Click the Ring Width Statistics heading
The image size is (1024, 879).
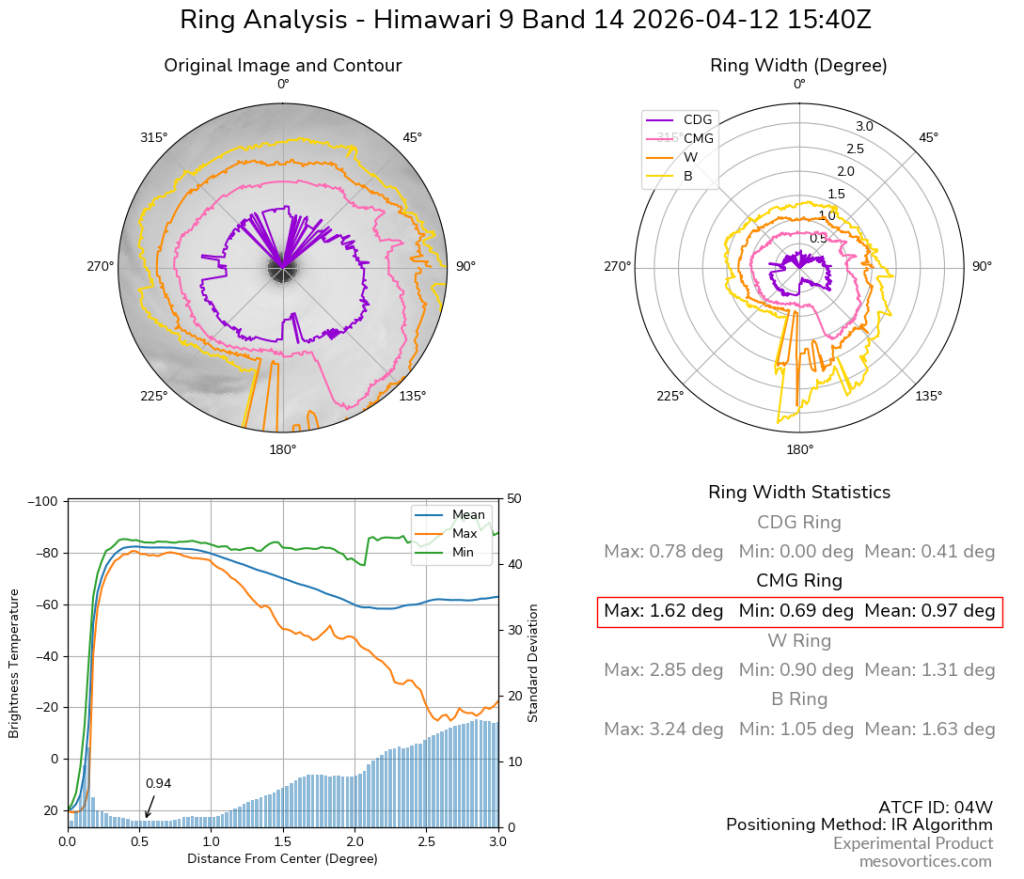tap(799, 492)
